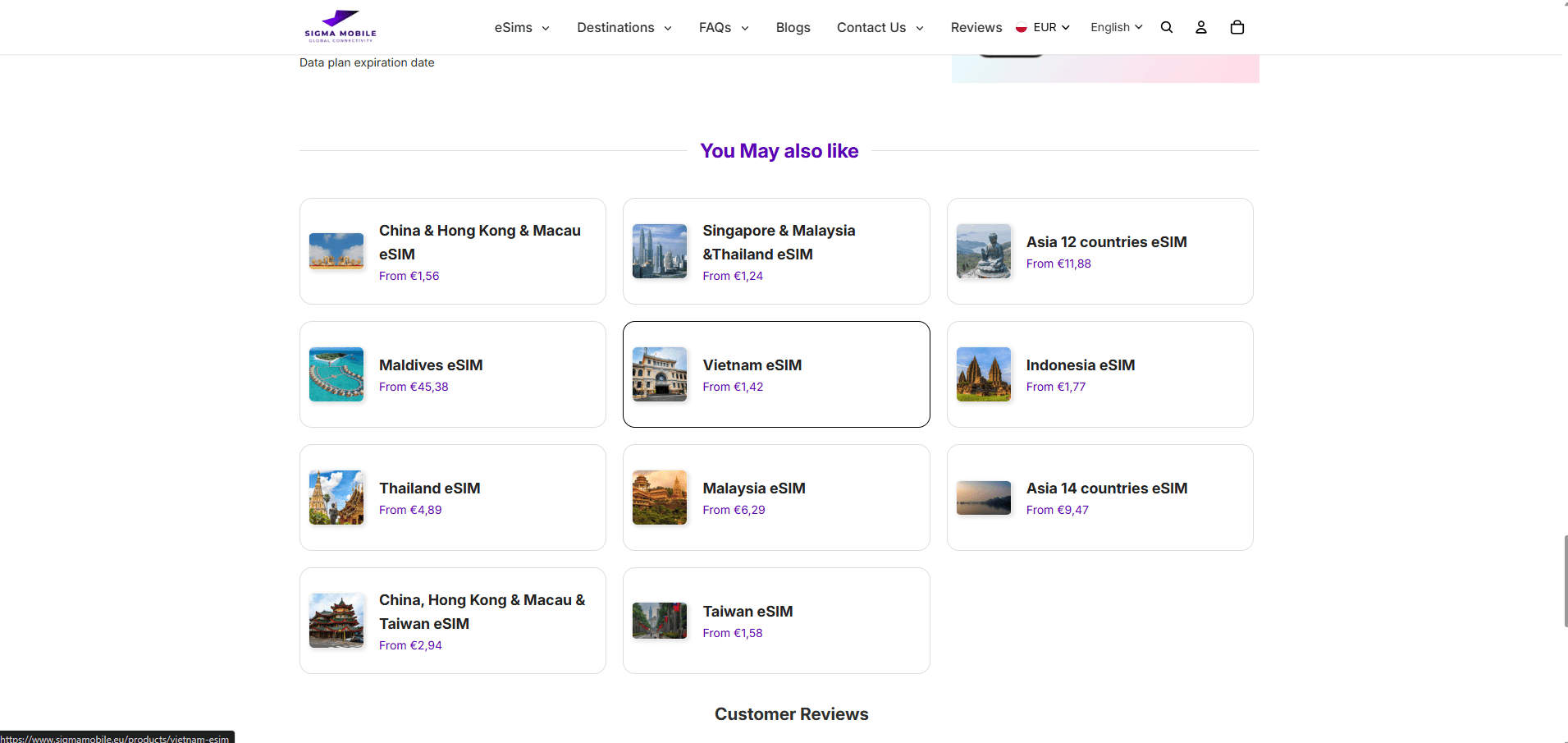
Task: Expand the FAQs dropdown menu
Action: click(724, 27)
